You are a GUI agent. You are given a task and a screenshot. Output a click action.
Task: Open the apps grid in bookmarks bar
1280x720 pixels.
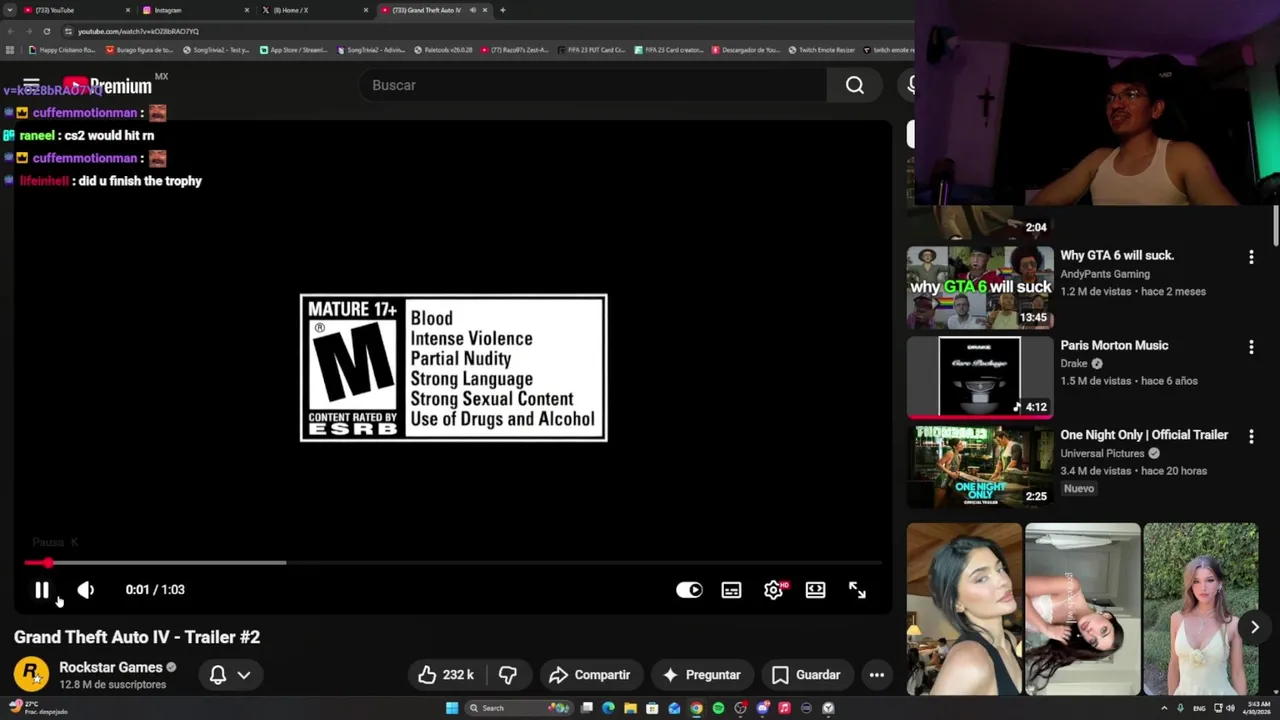click(10, 50)
